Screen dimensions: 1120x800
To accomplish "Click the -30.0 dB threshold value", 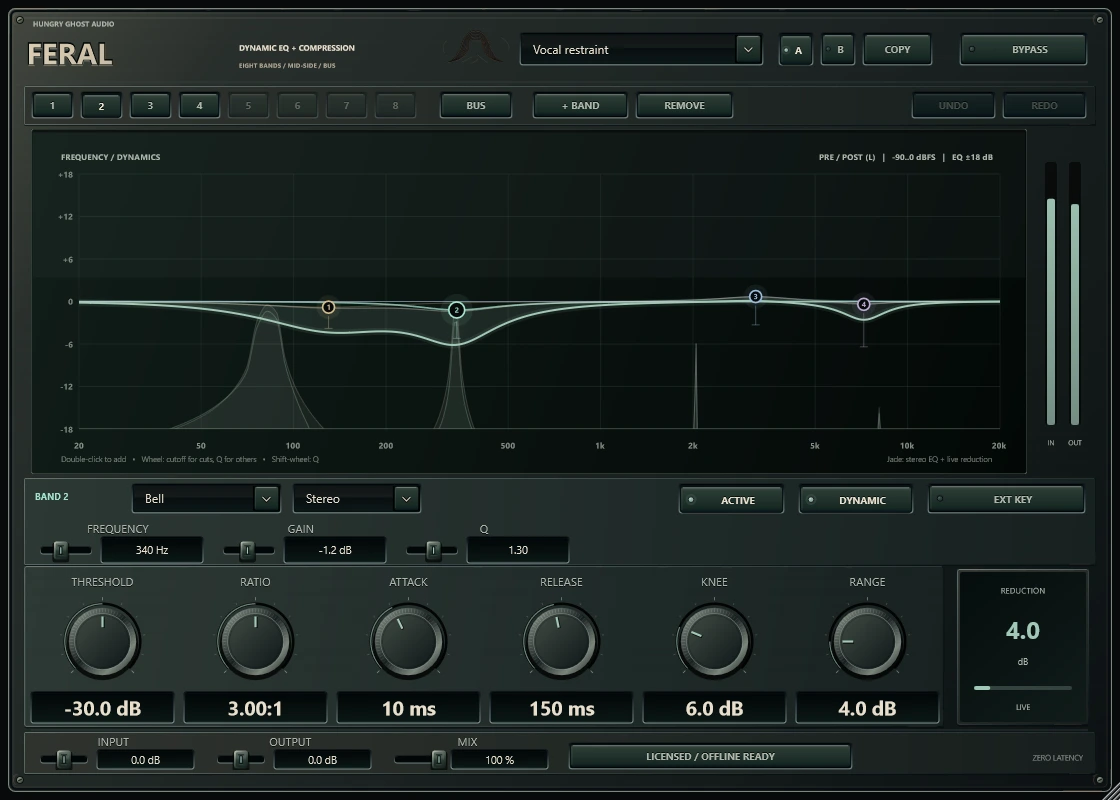I will click(x=102, y=708).
